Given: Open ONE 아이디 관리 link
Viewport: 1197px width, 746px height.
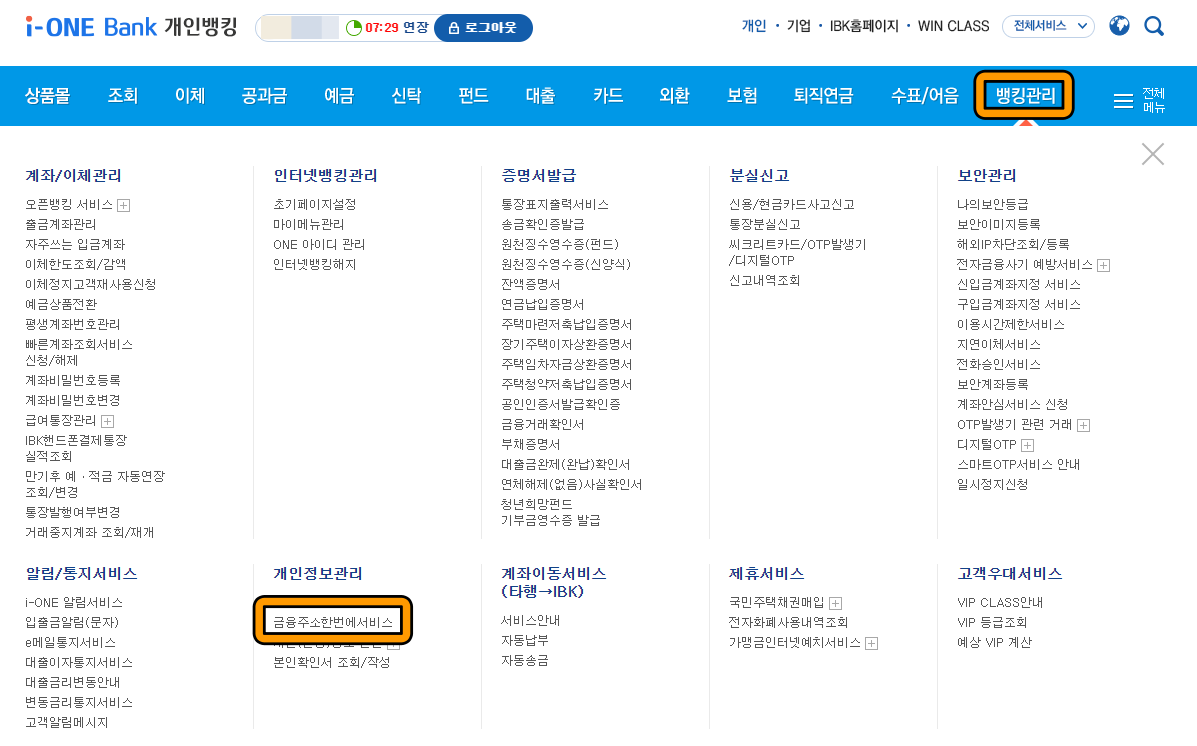Looking at the screenshot, I should click(x=319, y=244).
